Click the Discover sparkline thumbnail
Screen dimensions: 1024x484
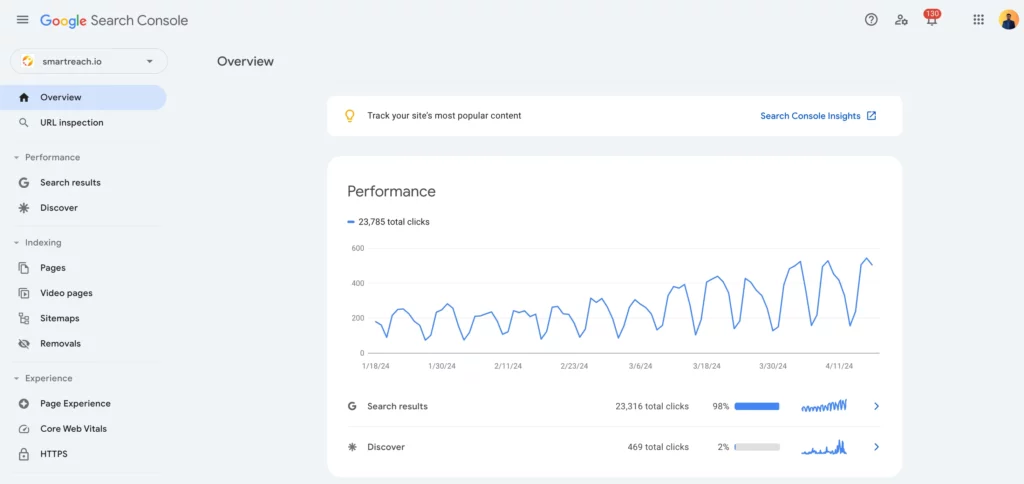point(824,447)
